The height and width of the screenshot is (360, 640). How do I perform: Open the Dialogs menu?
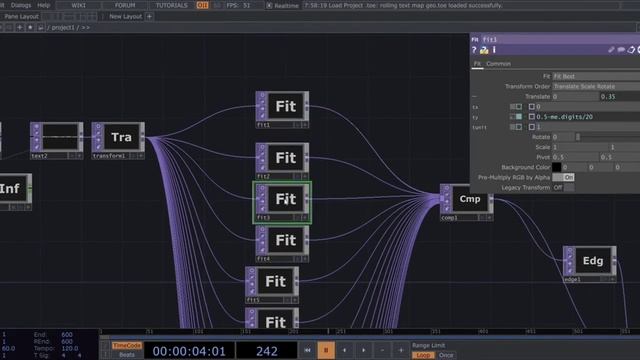tap(20, 5)
